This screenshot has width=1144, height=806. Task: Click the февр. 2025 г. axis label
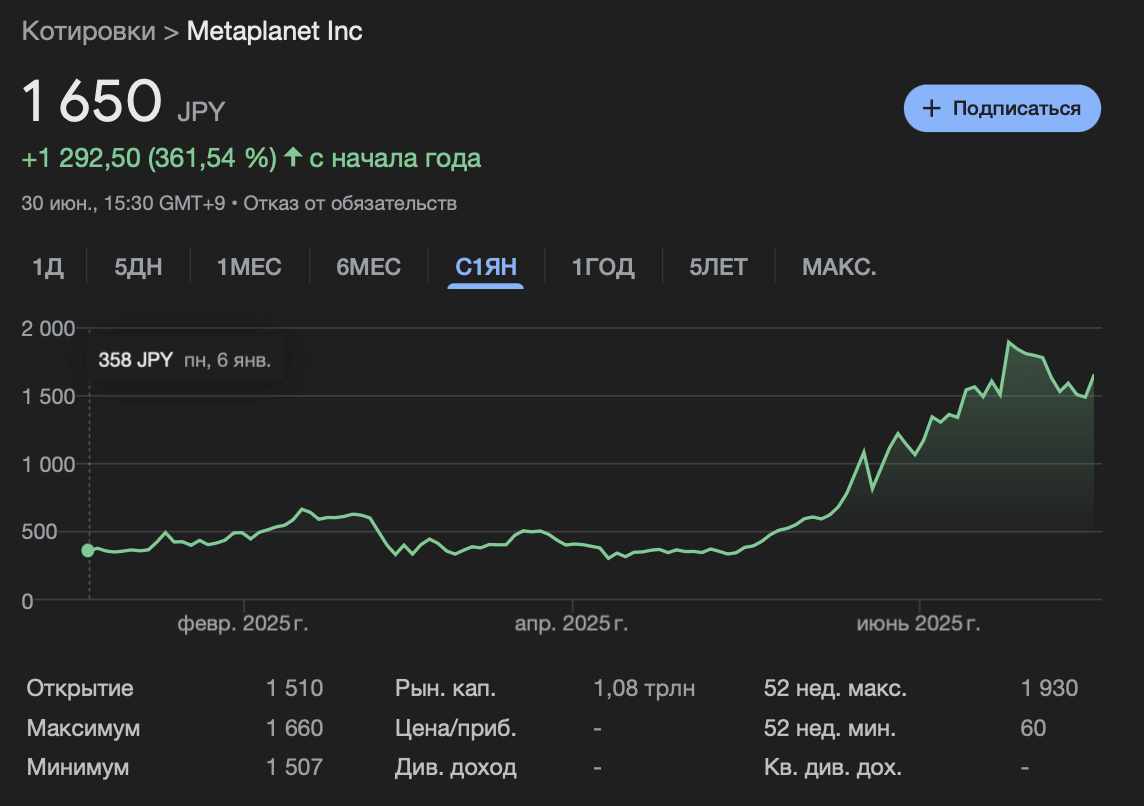(x=243, y=624)
